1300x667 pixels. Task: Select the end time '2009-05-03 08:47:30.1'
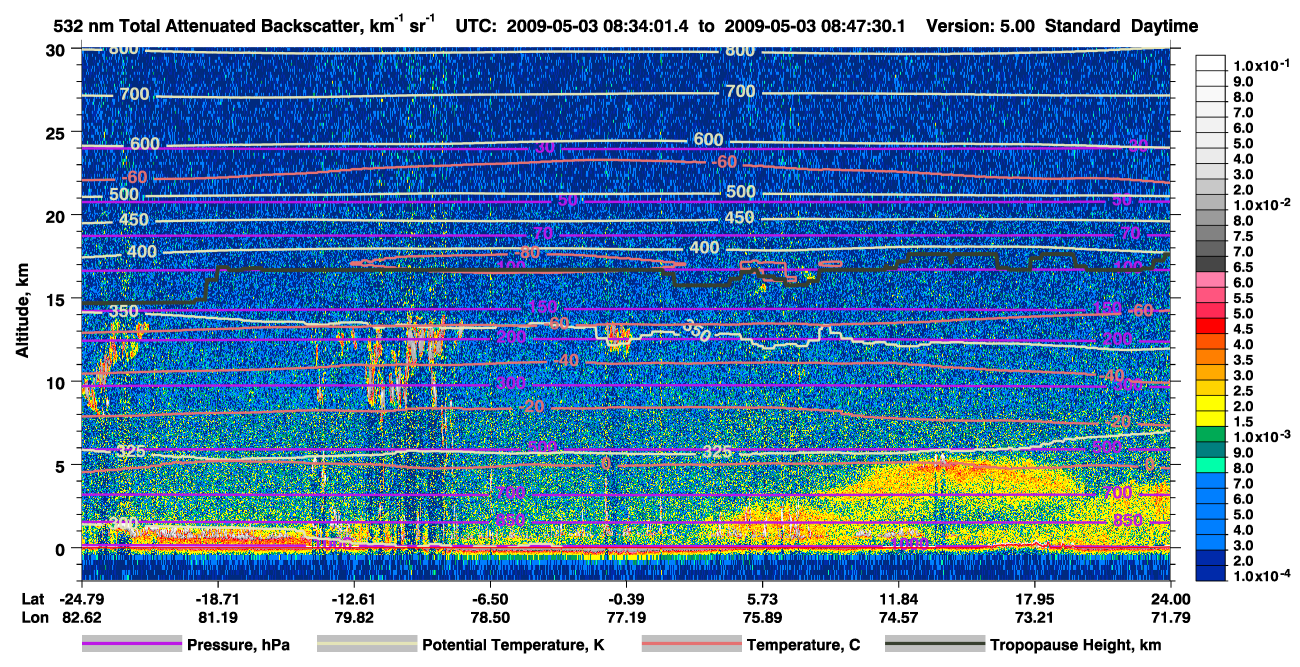814,25
